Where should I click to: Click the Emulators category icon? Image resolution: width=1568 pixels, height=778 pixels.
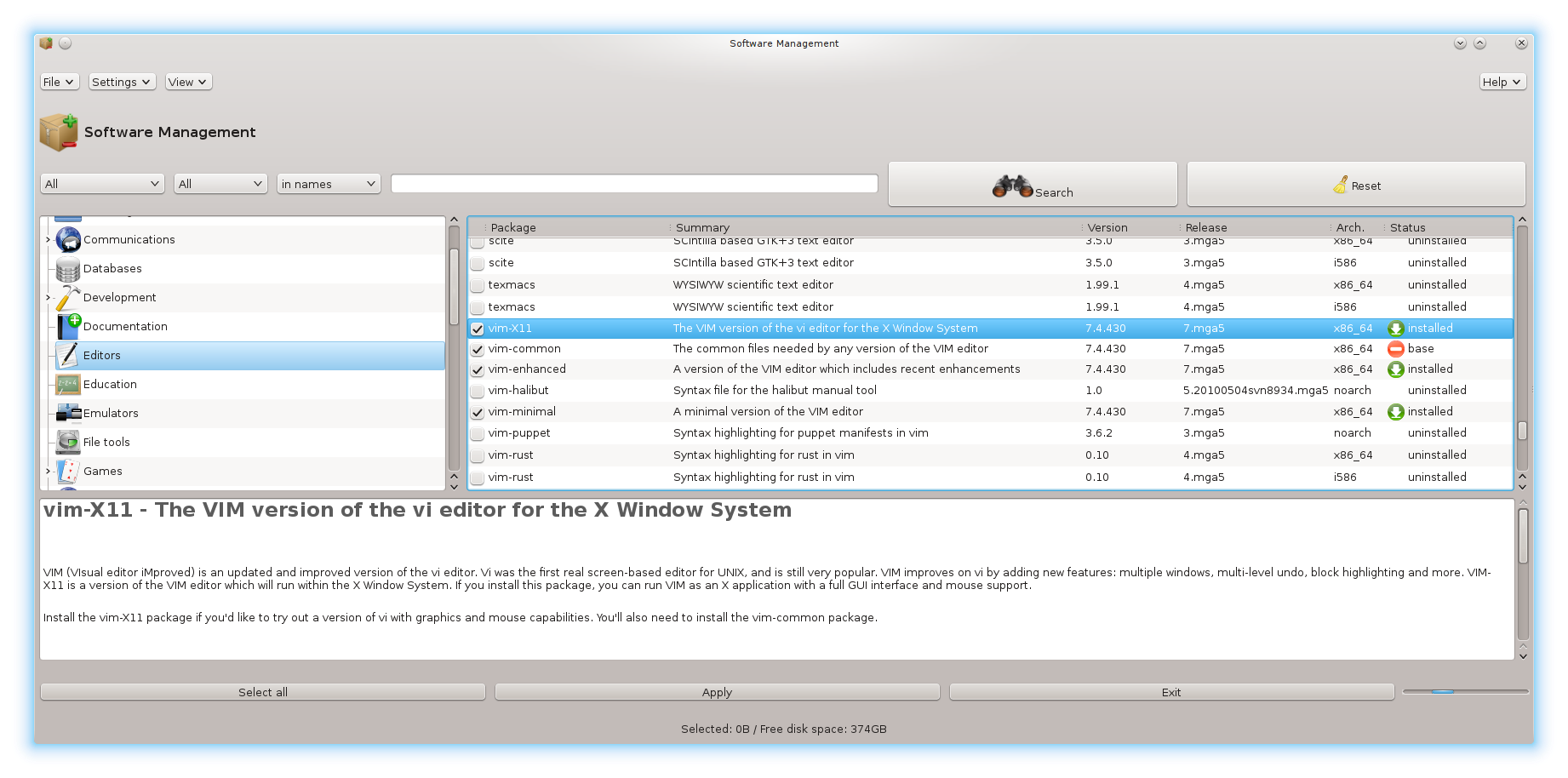tap(68, 414)
